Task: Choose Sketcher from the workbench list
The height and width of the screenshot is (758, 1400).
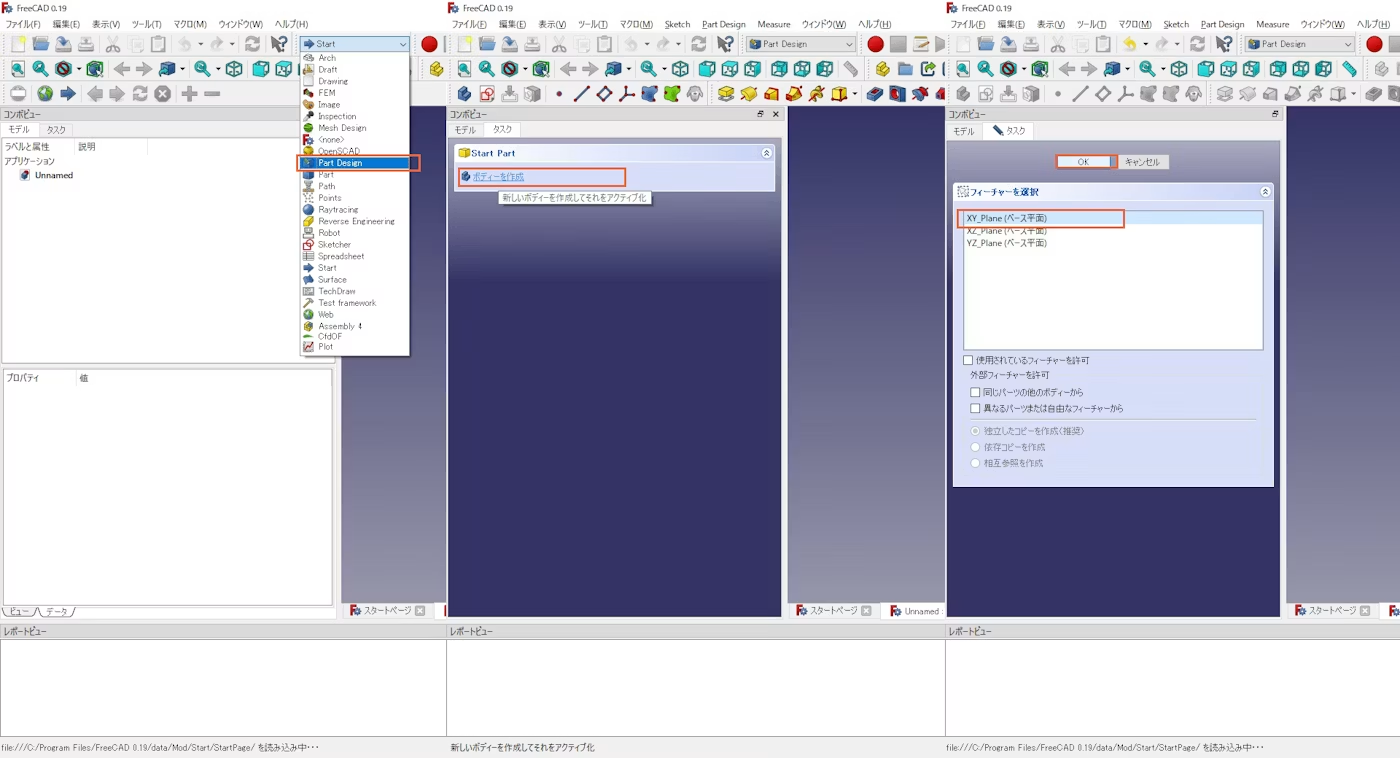Action: (x=355, y=245)
